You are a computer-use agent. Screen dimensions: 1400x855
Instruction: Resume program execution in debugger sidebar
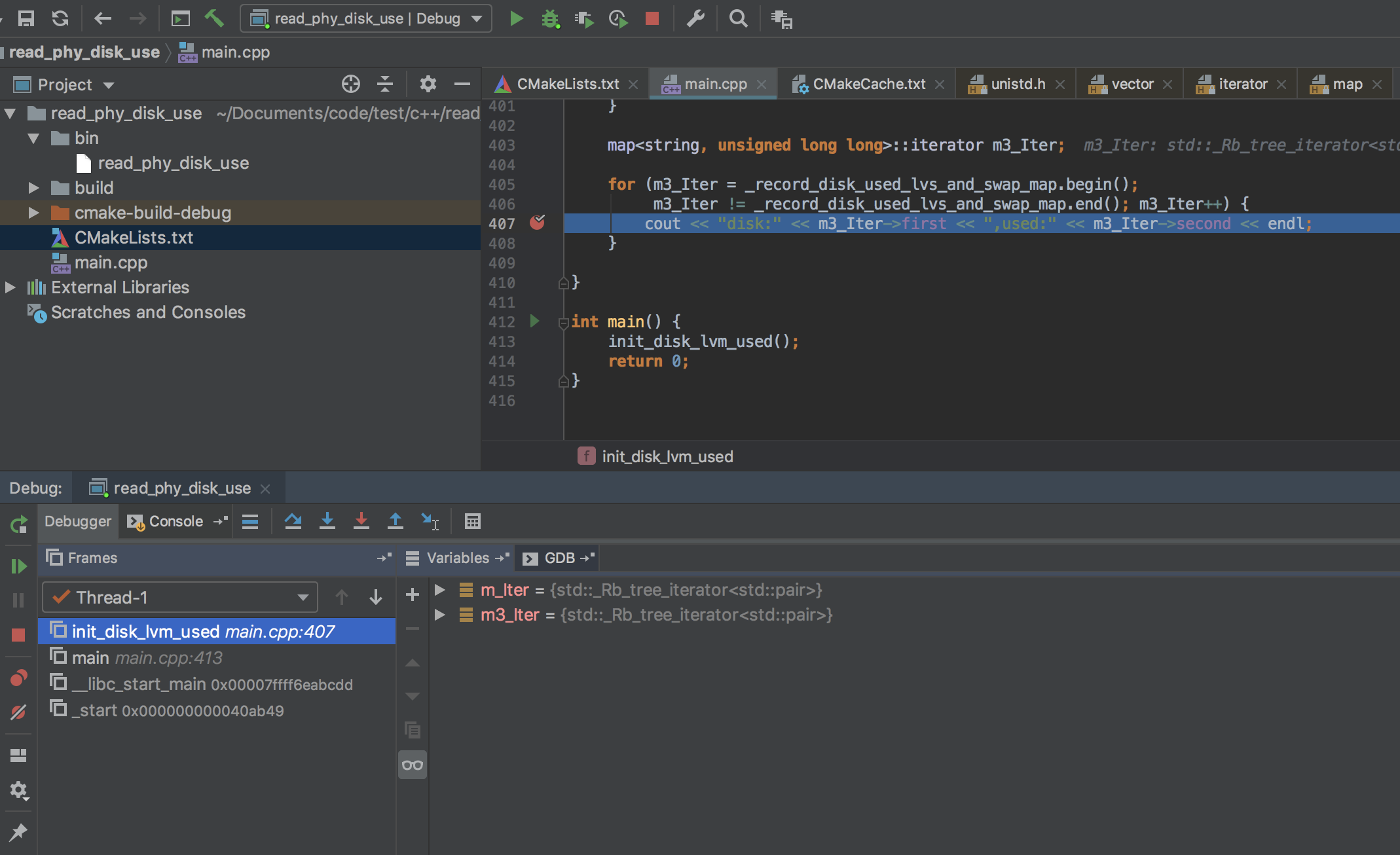pyautogui.click(x=18, y=566)
